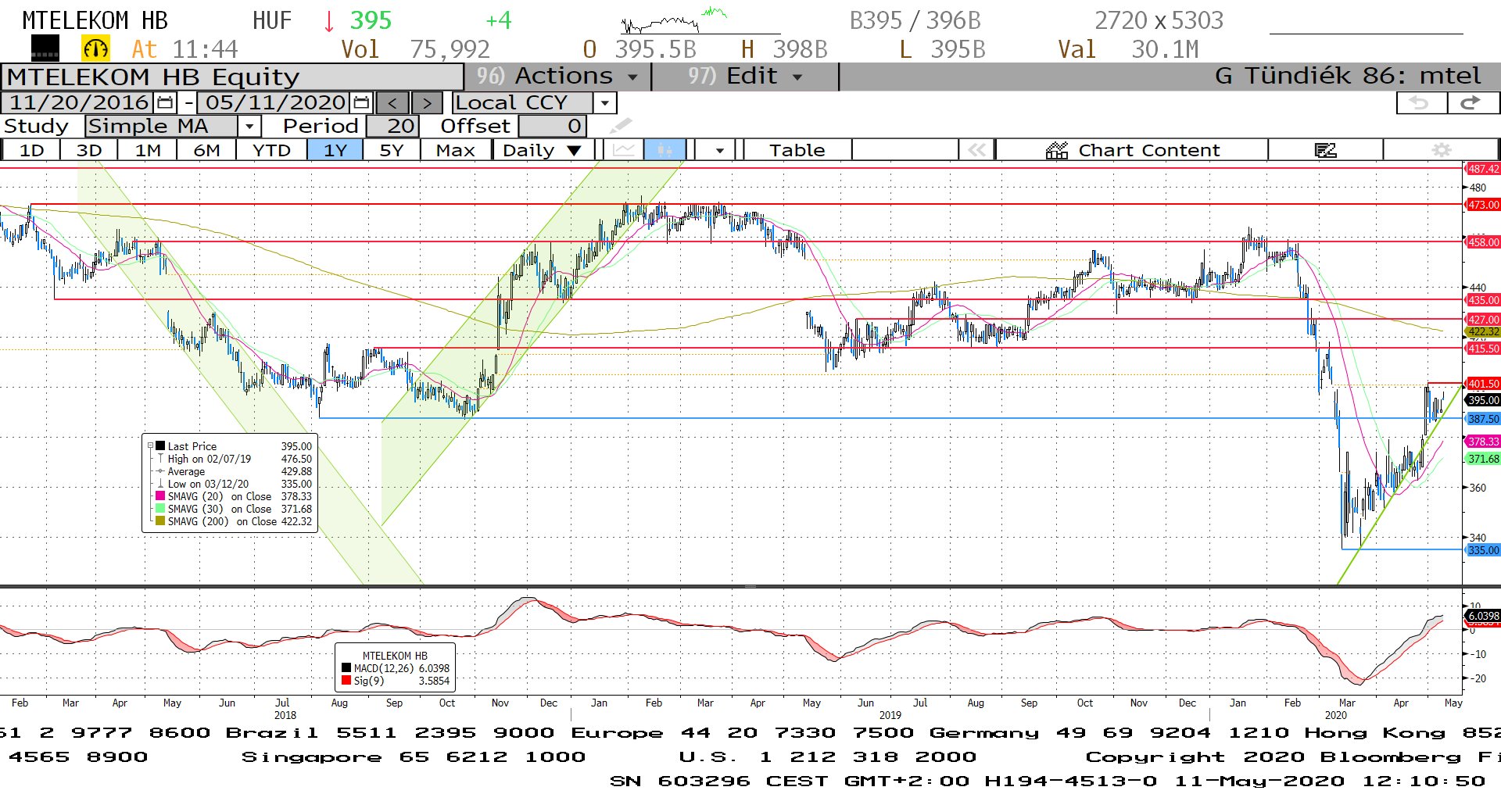
Task: Open Chart Content panel
Action: click(x=1132, y=149)
